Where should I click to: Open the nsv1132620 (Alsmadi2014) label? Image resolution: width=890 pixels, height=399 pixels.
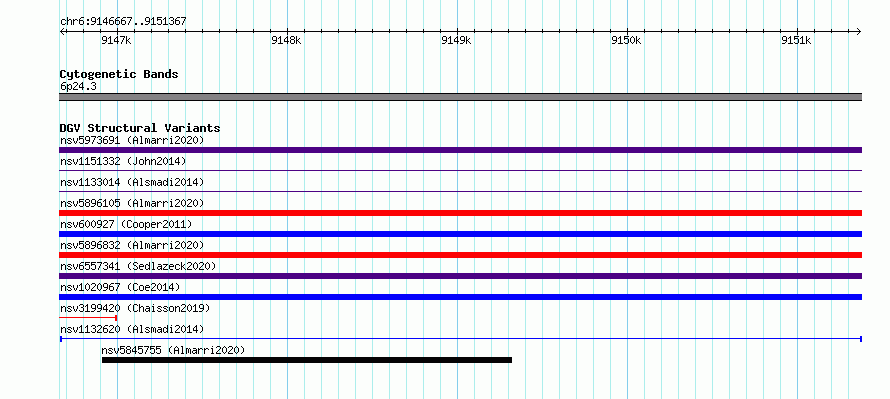point(132,329)
